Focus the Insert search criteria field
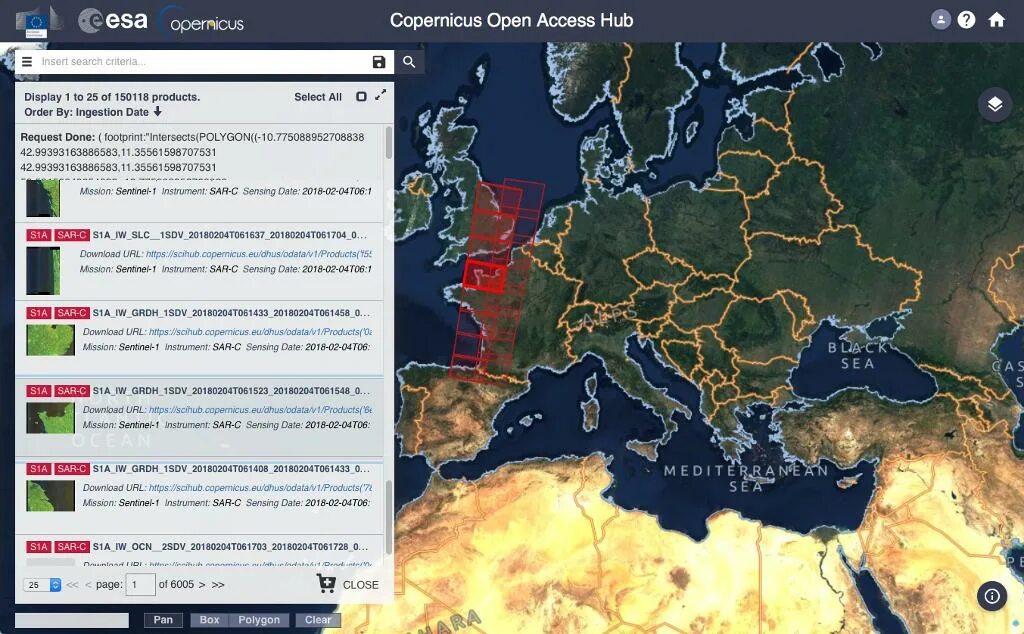The width and height of the screenshot is (1024, 634). (202, 61)
